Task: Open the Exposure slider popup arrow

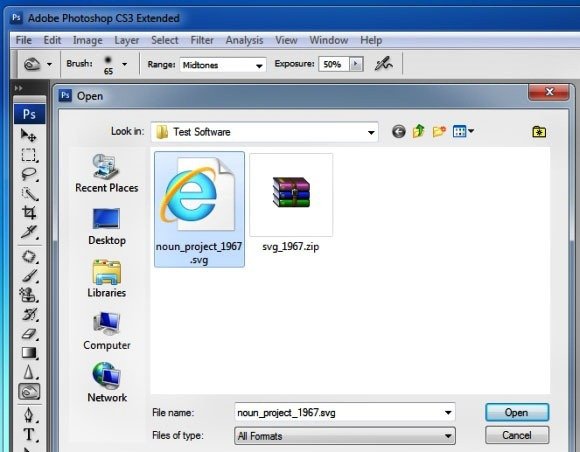Action: click(355, 64)
